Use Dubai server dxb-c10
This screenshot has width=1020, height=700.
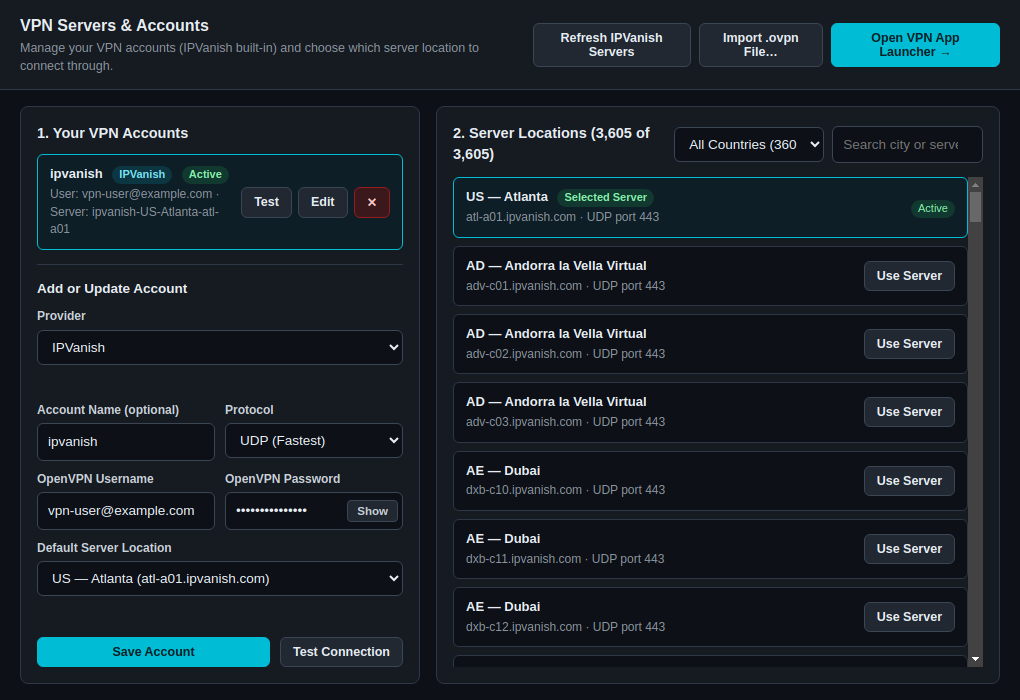point(909,481)
